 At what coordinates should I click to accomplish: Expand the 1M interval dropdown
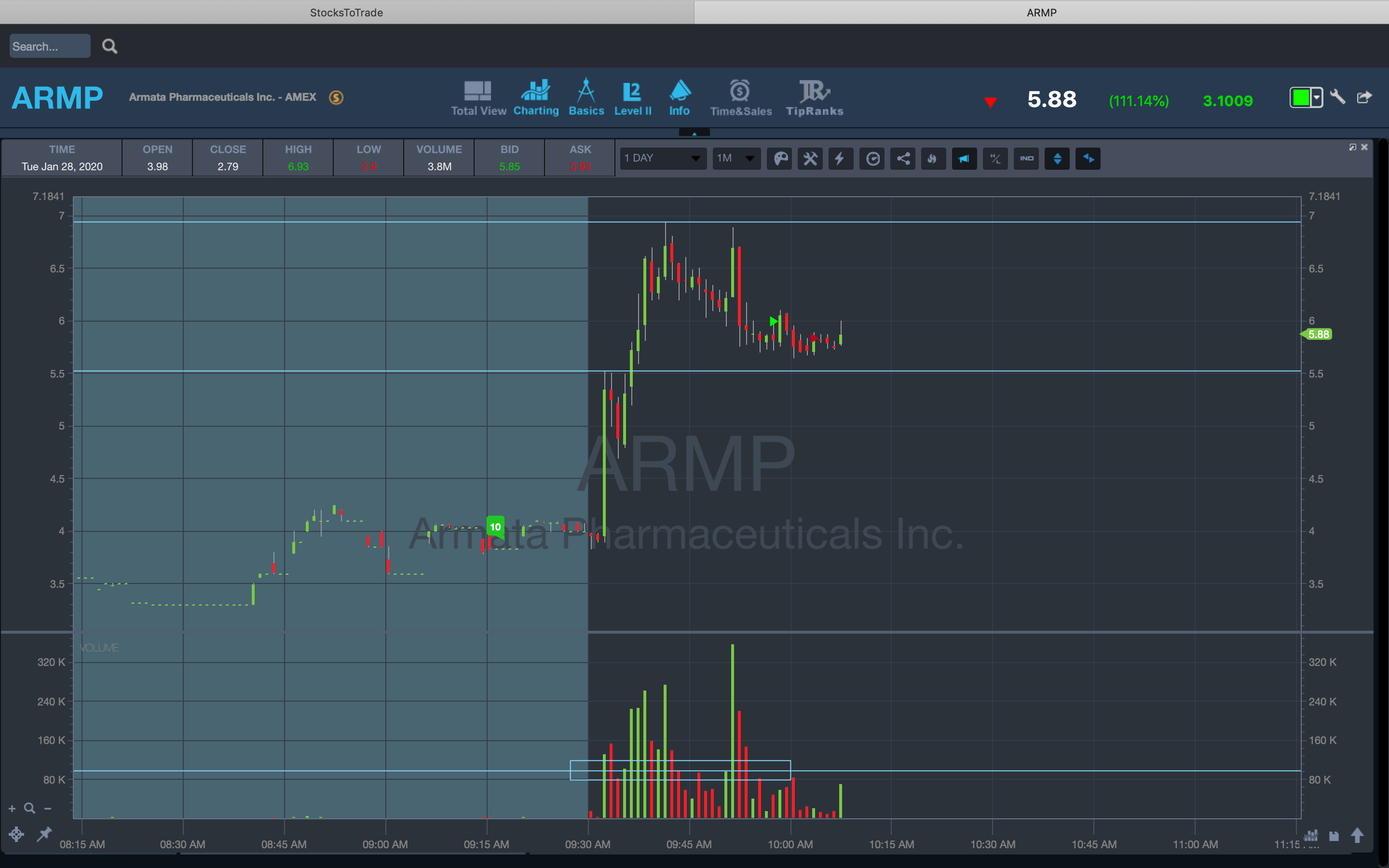[736, 159]
